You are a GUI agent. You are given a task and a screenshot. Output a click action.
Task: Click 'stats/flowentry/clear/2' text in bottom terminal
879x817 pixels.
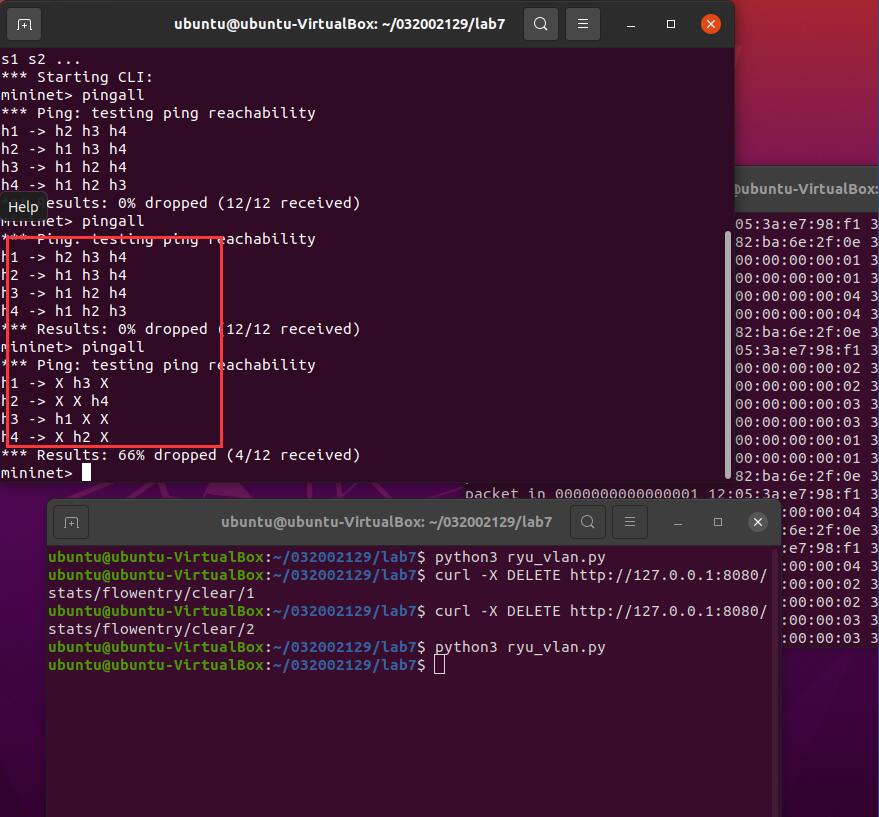[151, 629]
